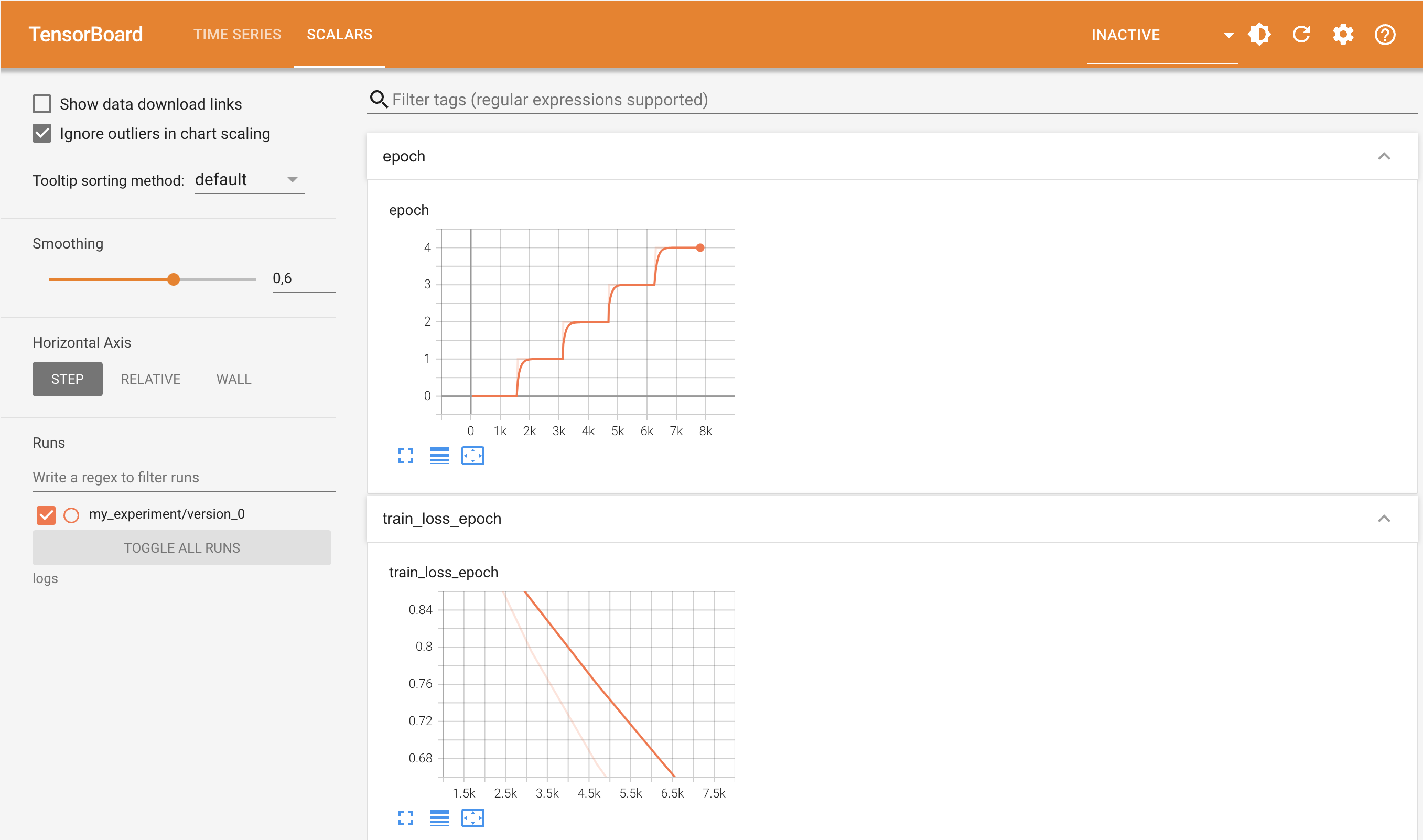Open the settings gear icon

(x=1343, y=35)
